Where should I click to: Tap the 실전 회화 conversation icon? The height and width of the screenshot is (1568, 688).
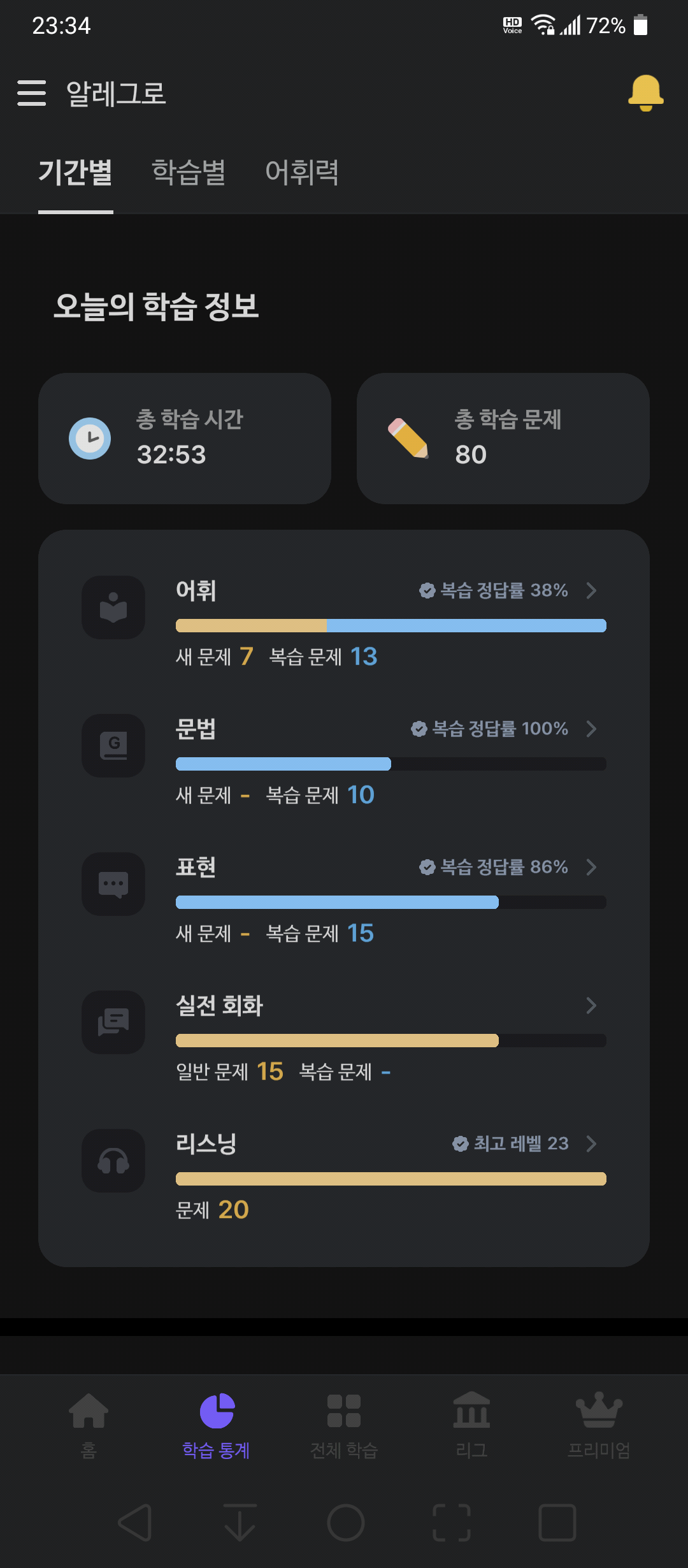(113, 1022)
